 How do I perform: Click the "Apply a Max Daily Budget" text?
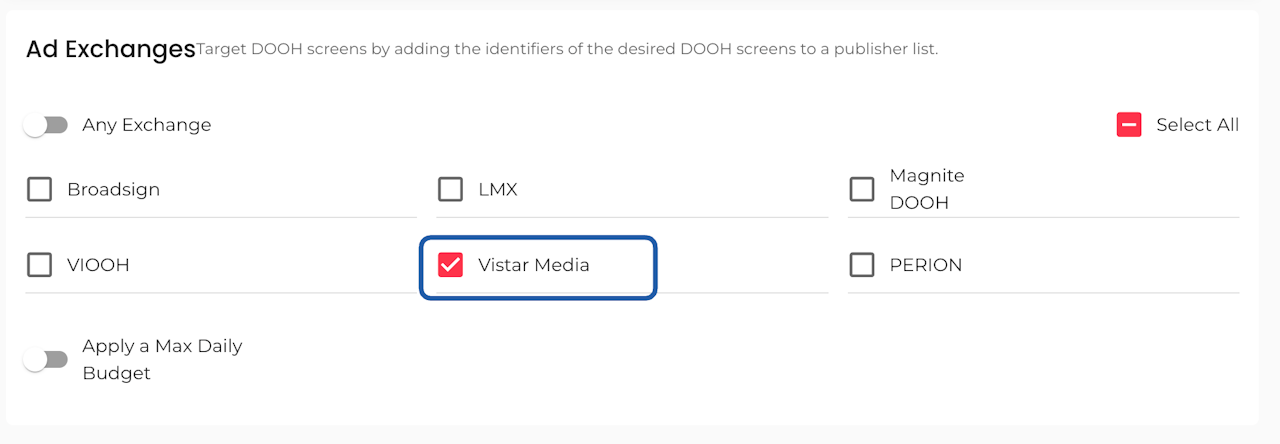point(162,359)
